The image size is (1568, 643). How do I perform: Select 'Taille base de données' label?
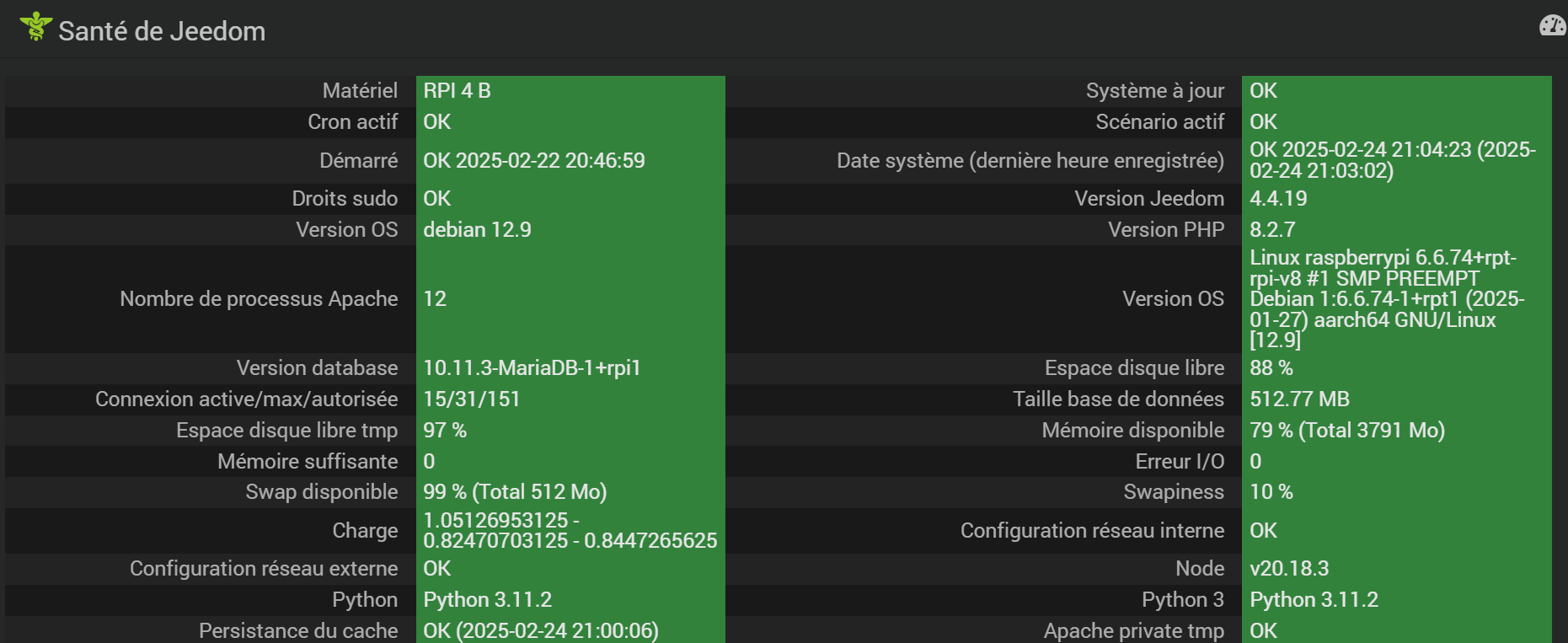tap(1118, 399)
